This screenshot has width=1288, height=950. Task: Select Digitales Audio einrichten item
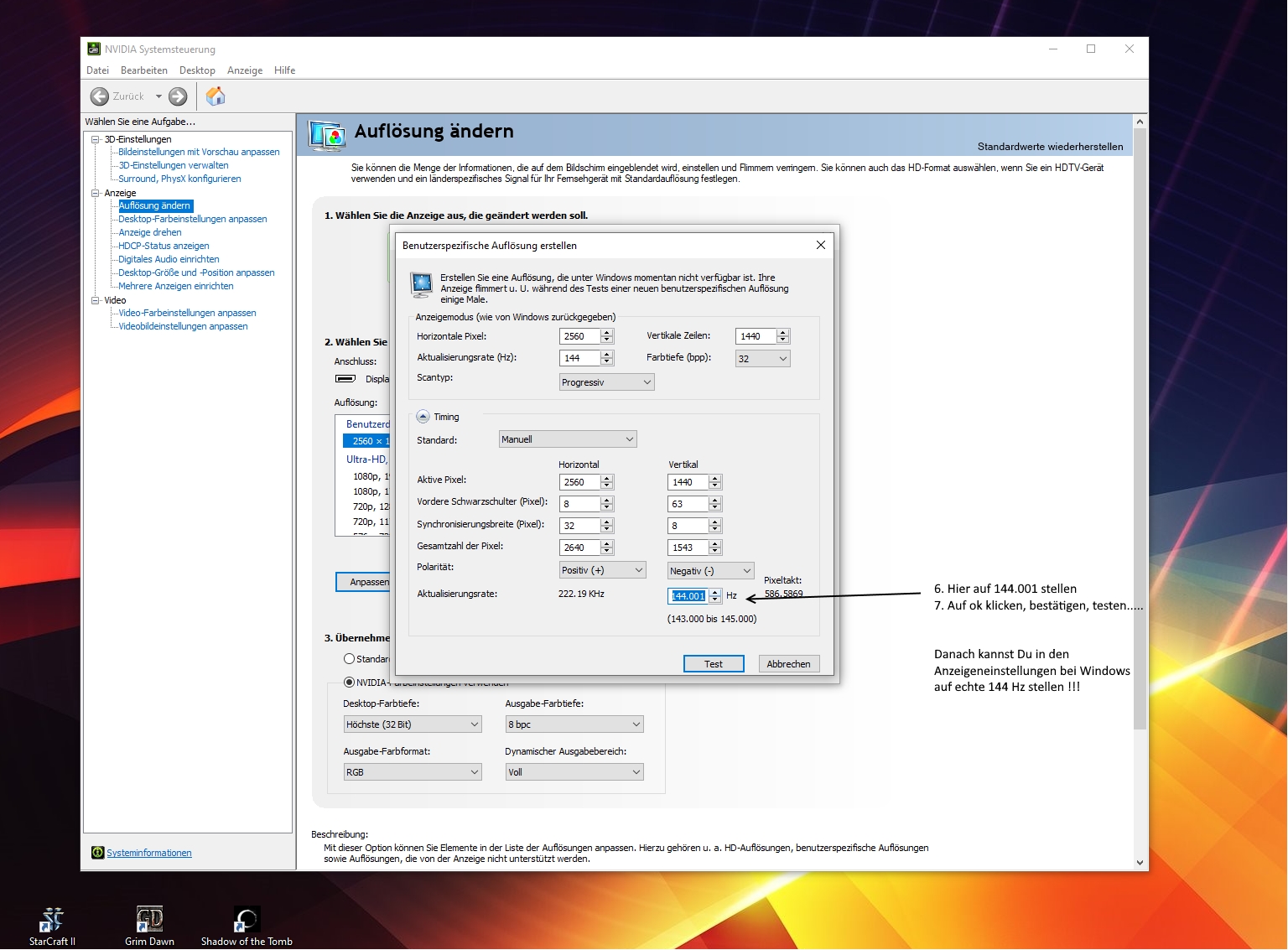click(x=169, y=259)
